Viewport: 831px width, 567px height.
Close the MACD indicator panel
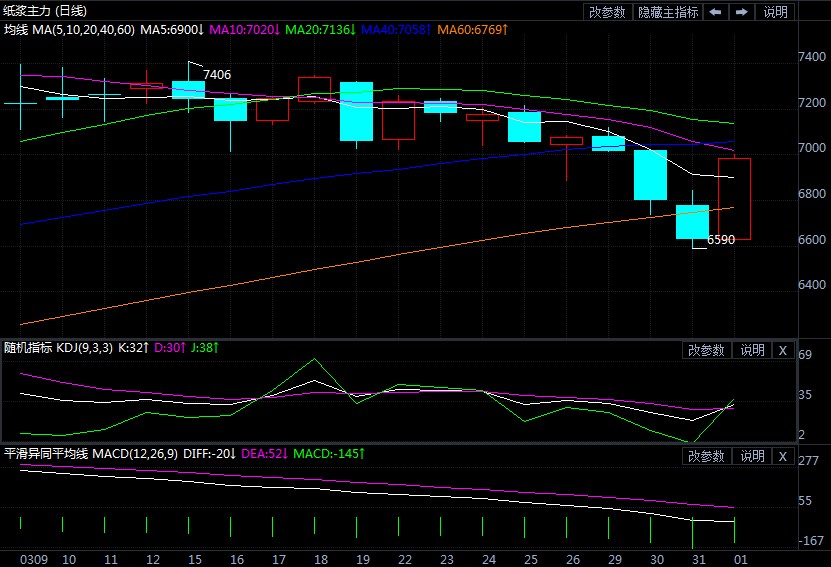[782, 456]
